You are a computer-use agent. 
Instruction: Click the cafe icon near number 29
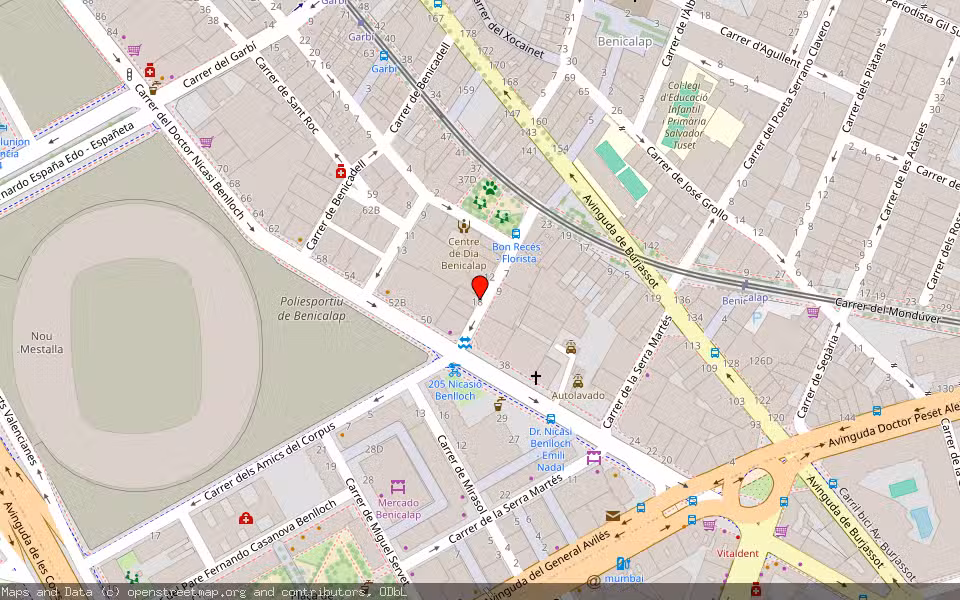pyautogui.click(x=500, y=404)
